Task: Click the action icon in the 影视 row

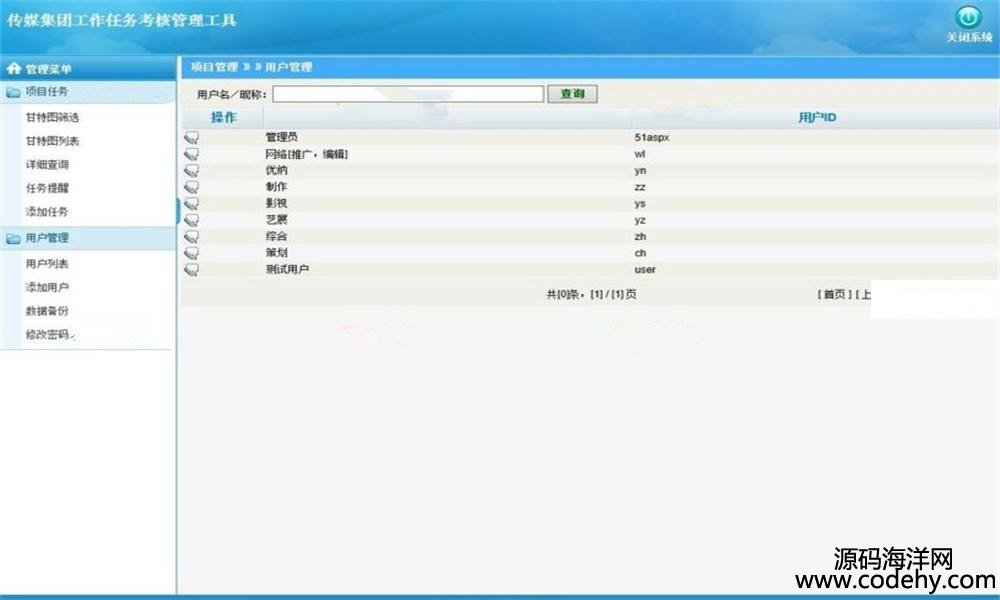Action: click(x=191, y=203)
